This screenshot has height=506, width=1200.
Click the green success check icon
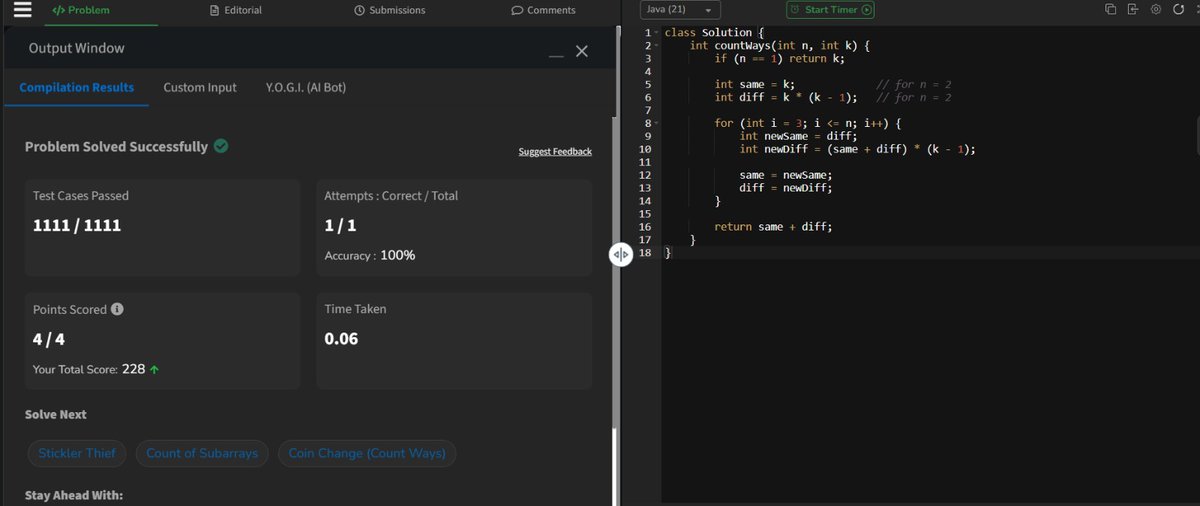pyautogui.click(x=221, y=146)
